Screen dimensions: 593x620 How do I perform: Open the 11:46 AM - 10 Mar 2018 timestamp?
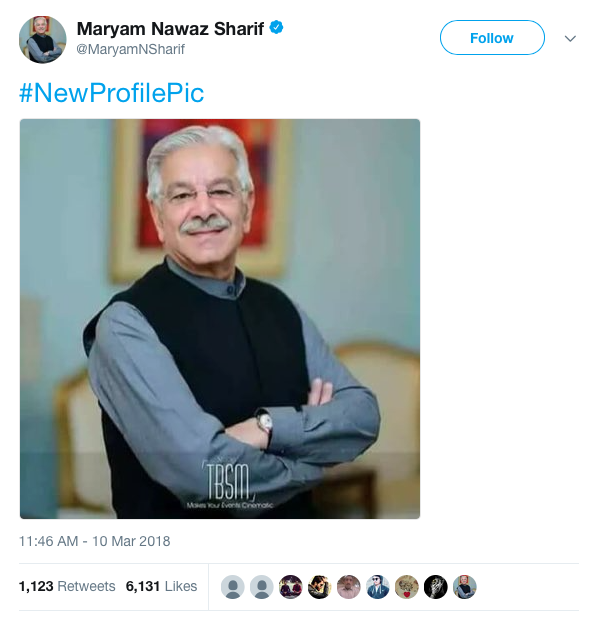[x=94, y=541]
